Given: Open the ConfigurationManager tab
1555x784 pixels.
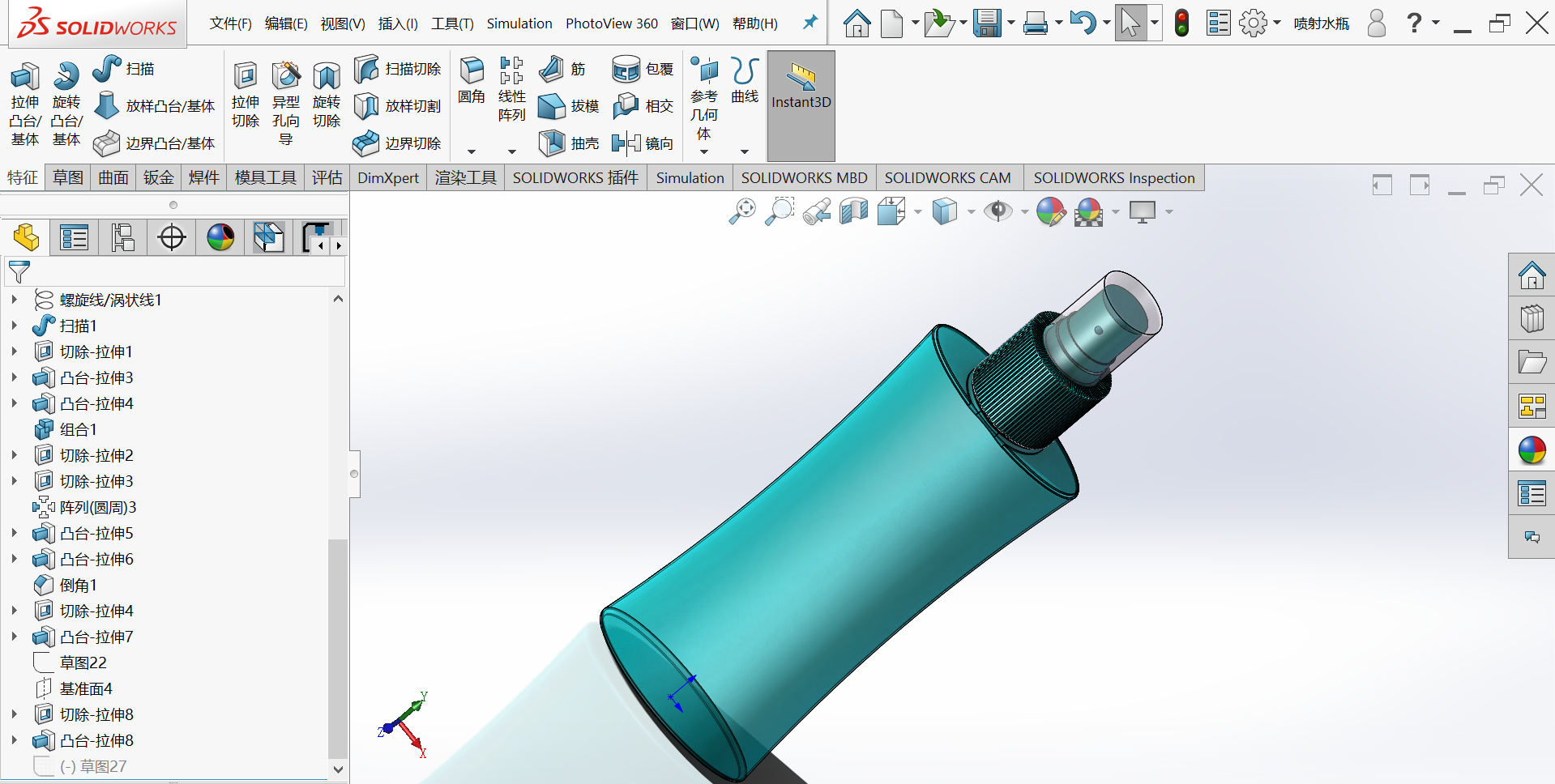Looking at the screenshot, I should click(122, 238).
